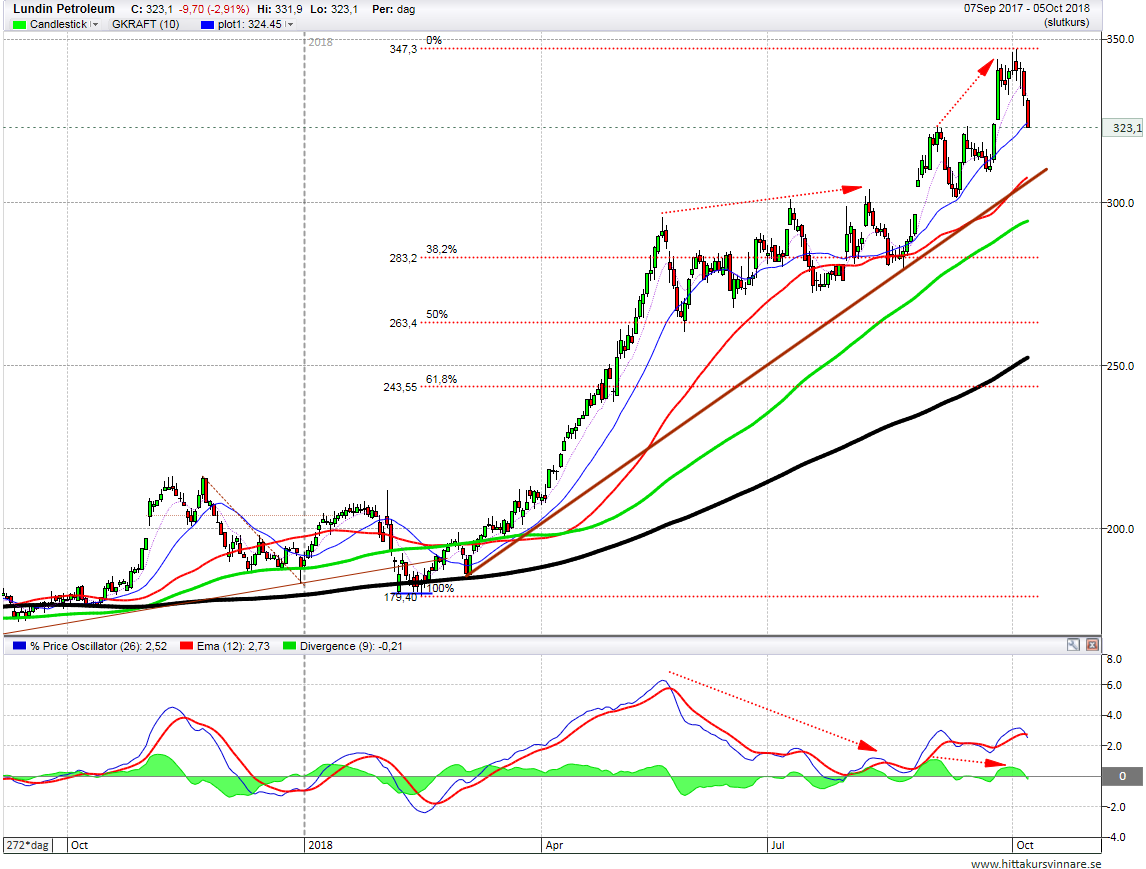Click the green Candlestick color swatch
This screenshot has width=1146, height=869.
coord(20,24)
